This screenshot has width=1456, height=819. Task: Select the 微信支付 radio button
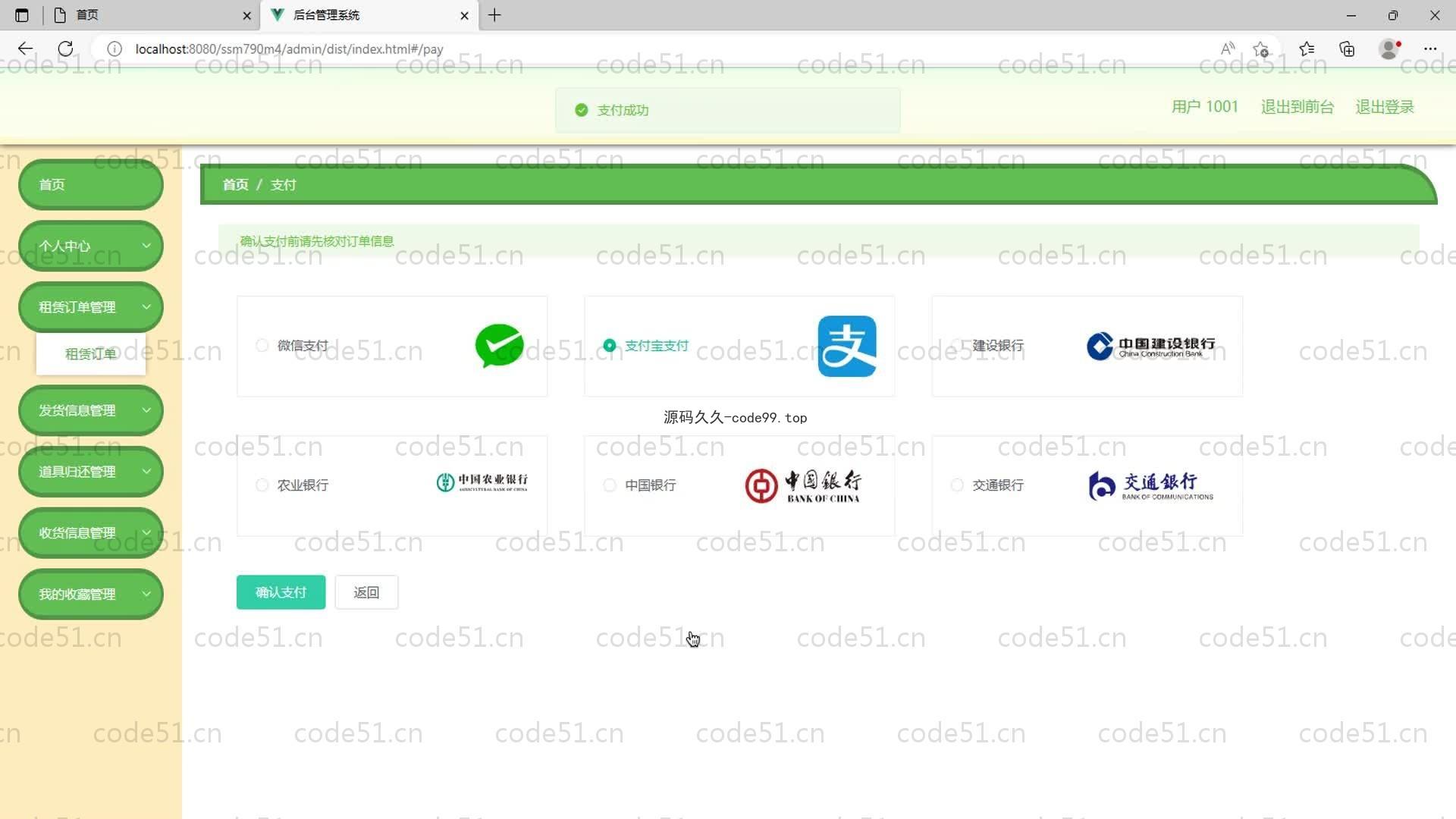click(x=262, y=346)
